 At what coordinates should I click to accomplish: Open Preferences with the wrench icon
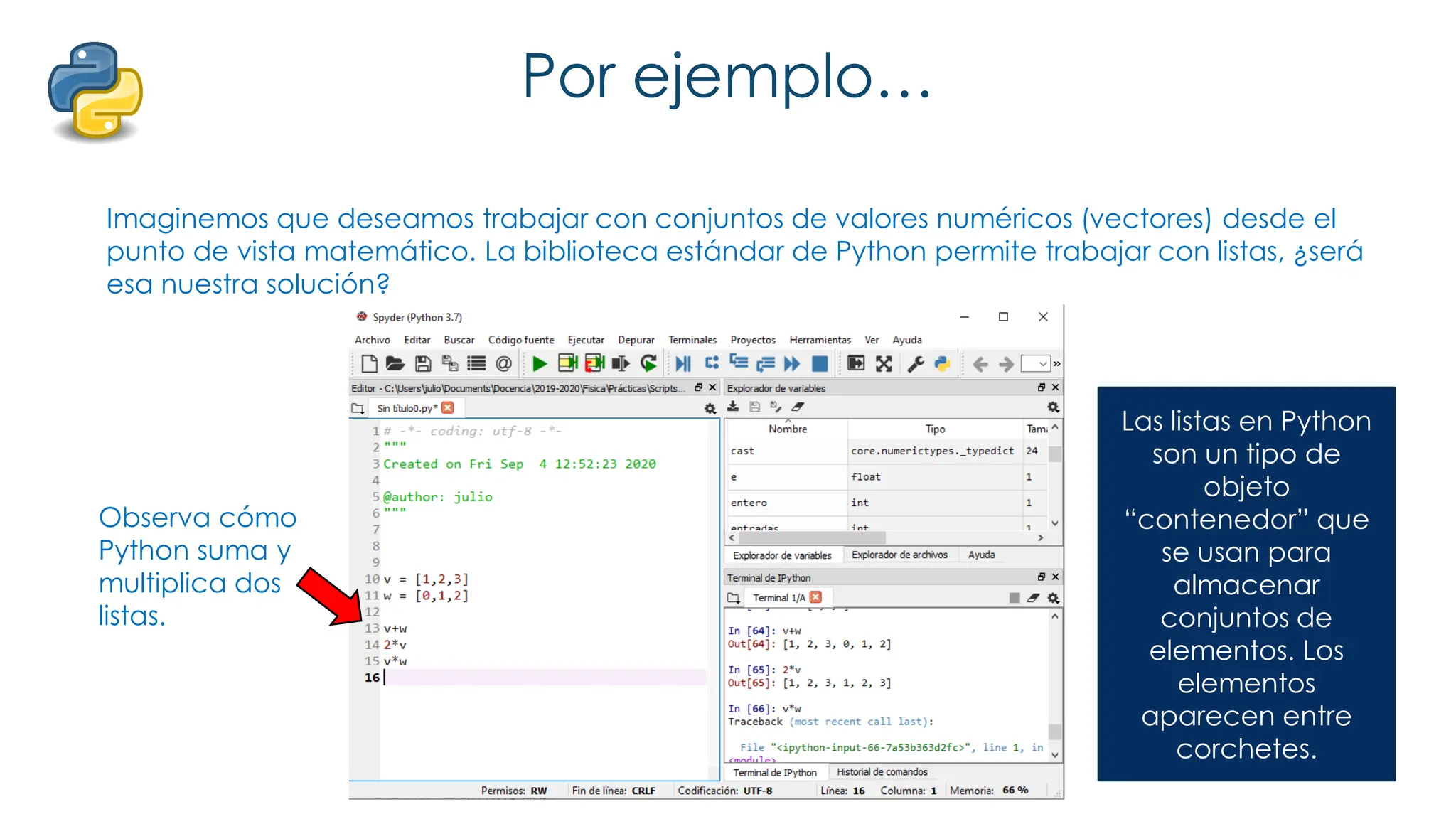click(916, 364)
